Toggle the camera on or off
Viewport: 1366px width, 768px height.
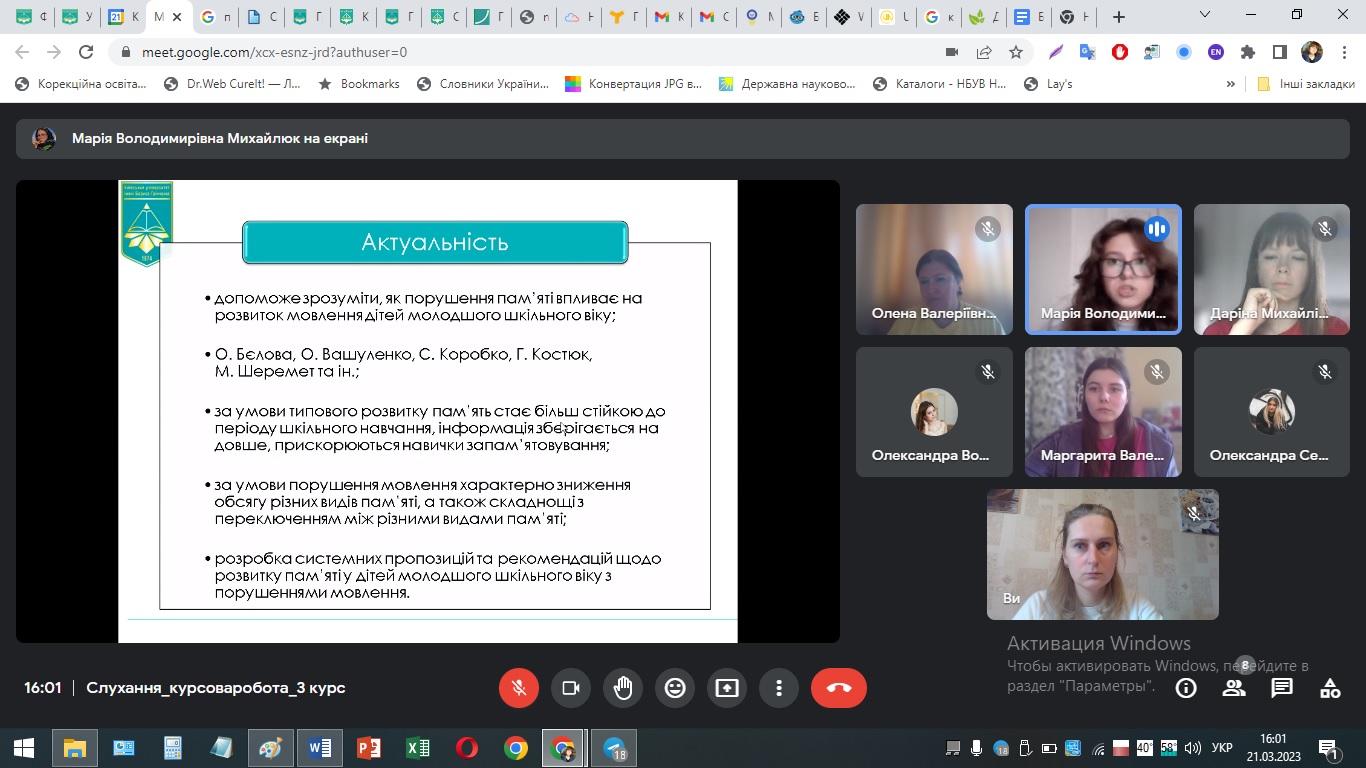click(571, 688)
